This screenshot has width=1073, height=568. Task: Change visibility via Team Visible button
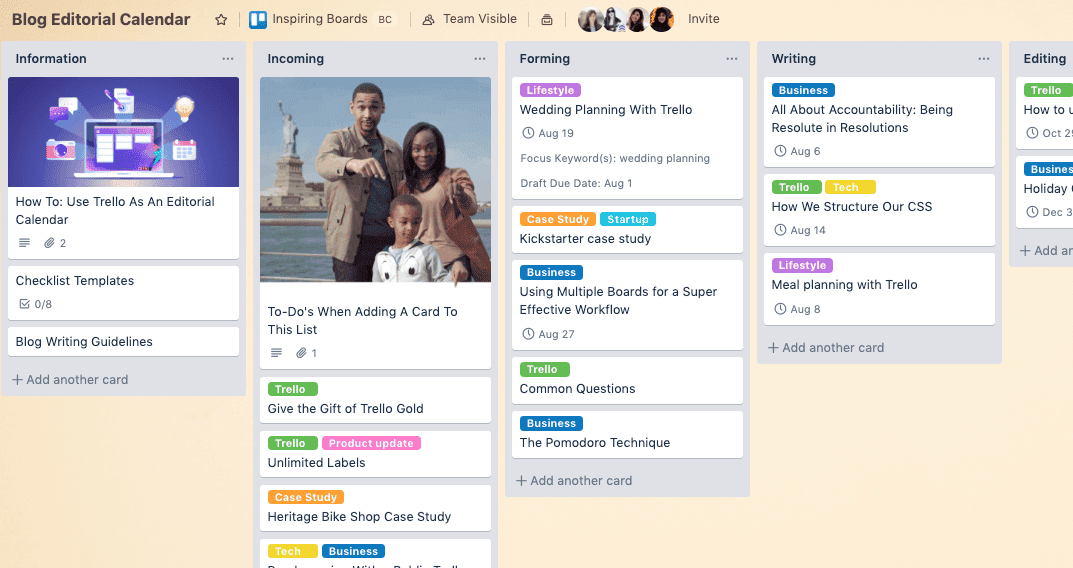coord(469,19)
